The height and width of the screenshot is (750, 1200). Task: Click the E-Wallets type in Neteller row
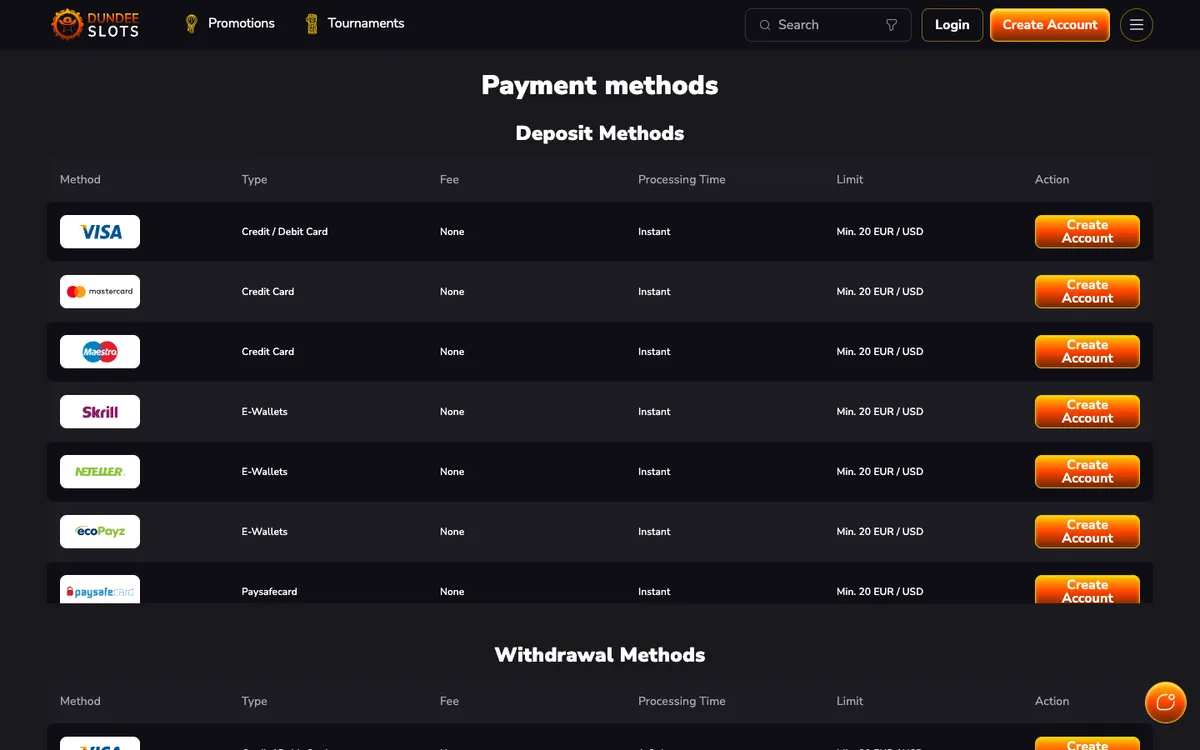[x=265, y=472]
